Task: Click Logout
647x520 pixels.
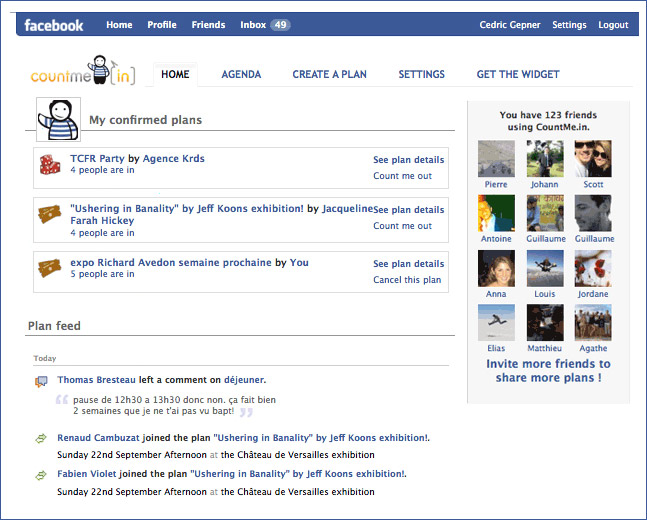Action: [613, 25]
